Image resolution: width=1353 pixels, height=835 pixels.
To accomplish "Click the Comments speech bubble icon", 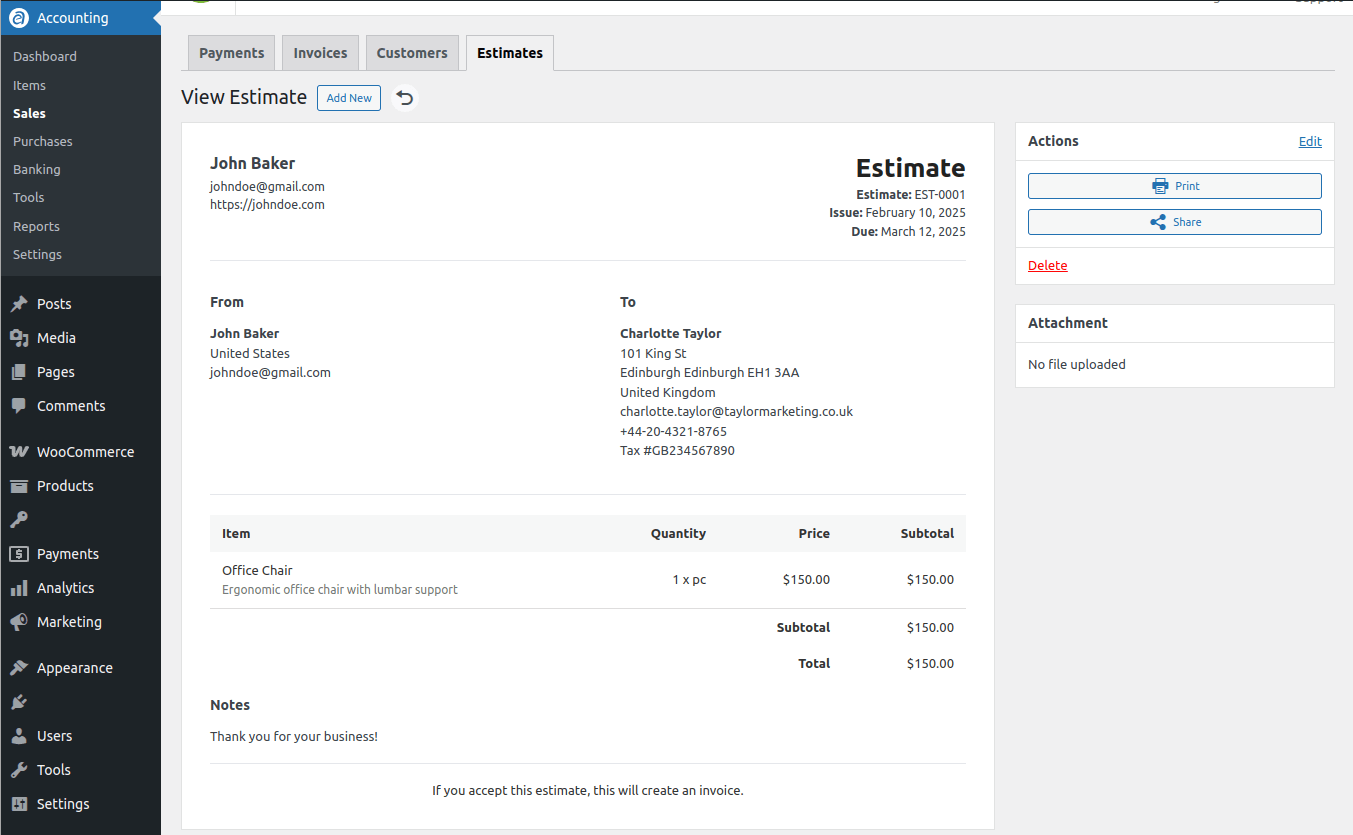I will coord(19,406).
